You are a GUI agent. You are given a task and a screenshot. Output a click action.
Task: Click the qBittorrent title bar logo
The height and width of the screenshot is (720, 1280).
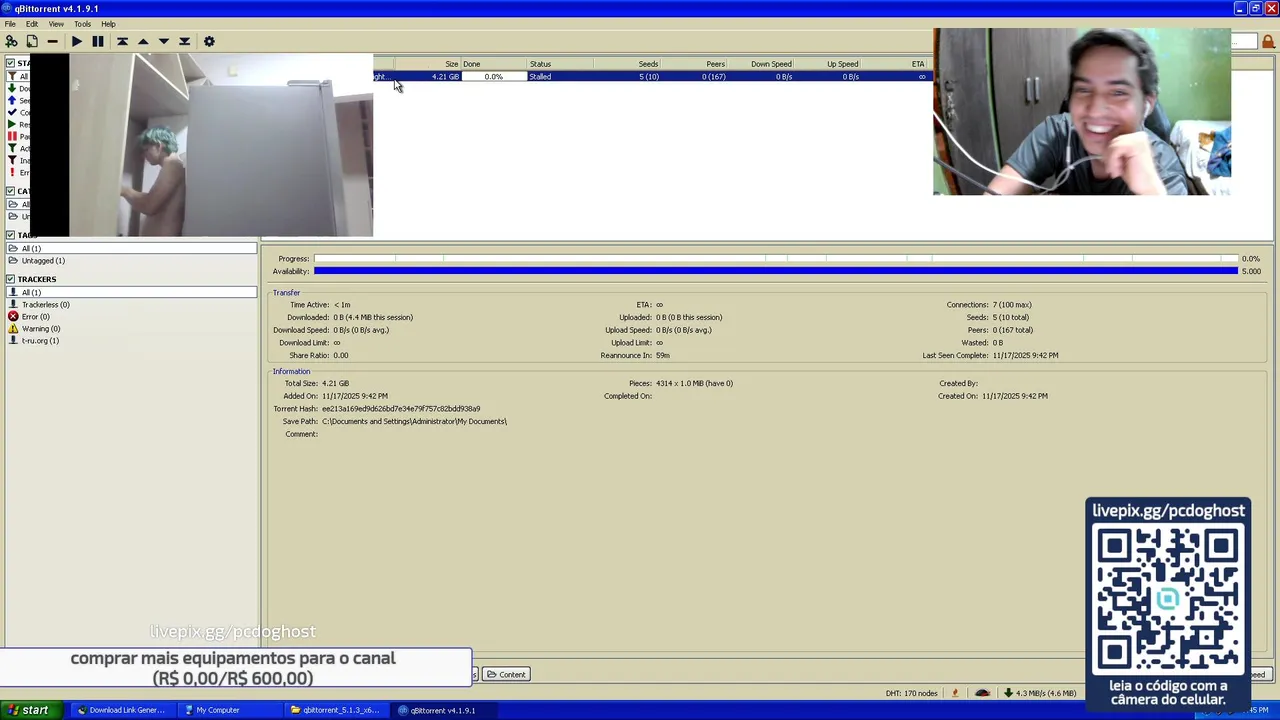pyautogui.click(x=7, y=8)
